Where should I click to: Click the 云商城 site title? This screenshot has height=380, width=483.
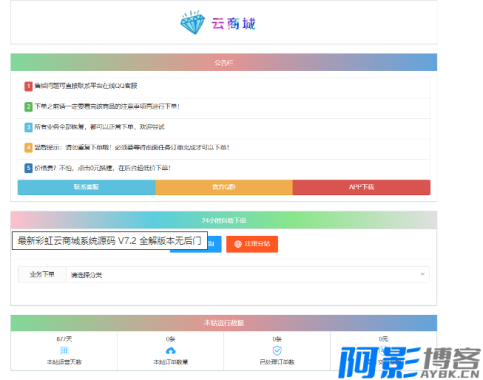[233, 24]
